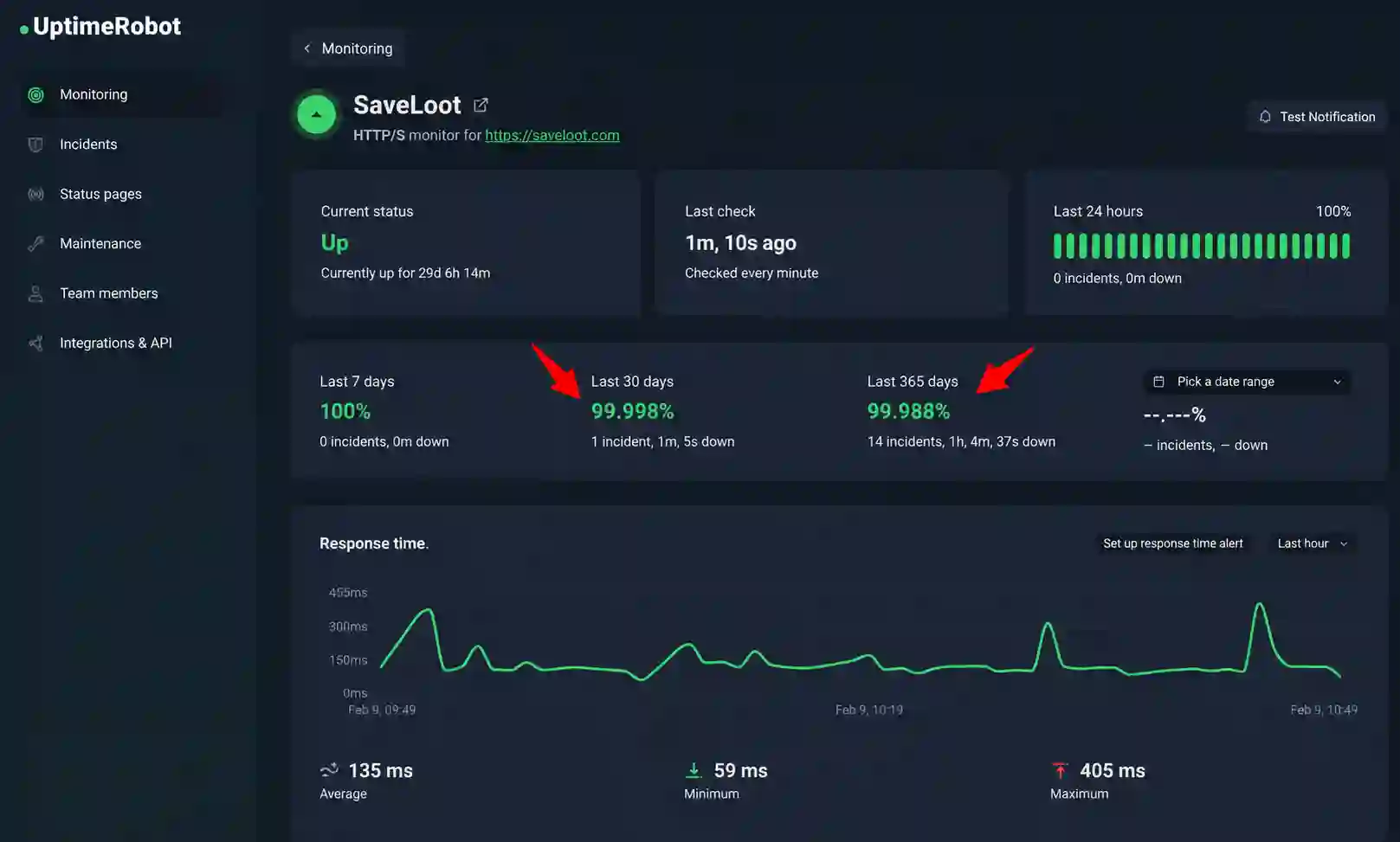Click the 100% Last 7 days value
This screenshot has height=842, width=1400.
345,411
